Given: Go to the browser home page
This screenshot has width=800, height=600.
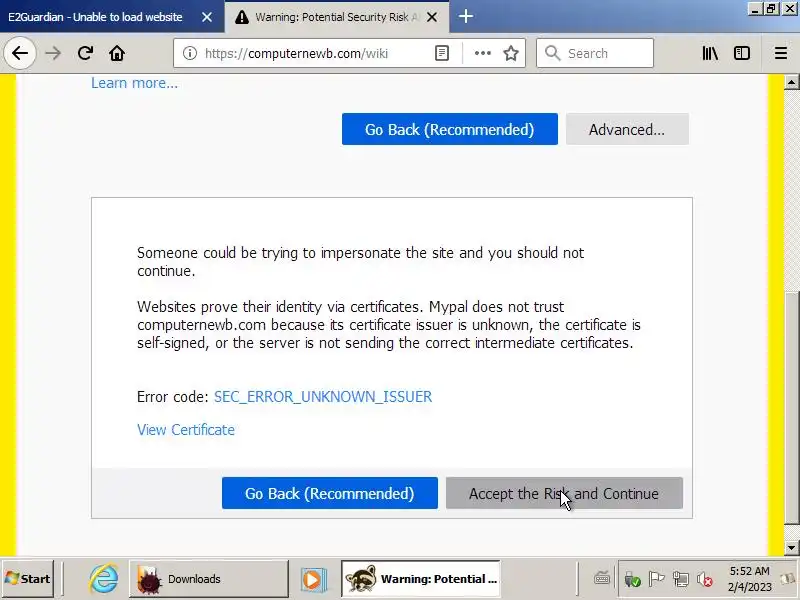Looking at the screenshot, I should [x=117, y=53].
